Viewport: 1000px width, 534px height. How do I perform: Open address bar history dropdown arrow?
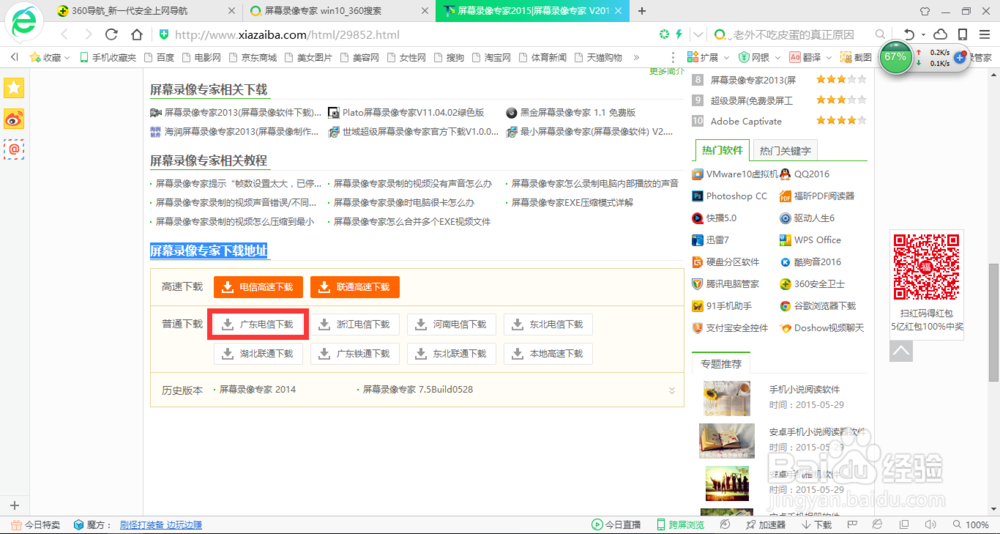[x=698, y=34]
